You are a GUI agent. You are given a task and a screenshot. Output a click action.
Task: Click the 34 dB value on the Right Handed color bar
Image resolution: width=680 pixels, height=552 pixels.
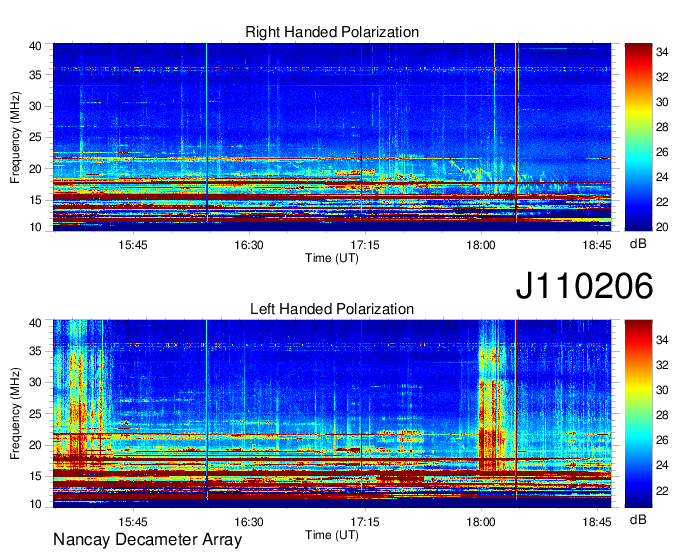click(662, 52)
